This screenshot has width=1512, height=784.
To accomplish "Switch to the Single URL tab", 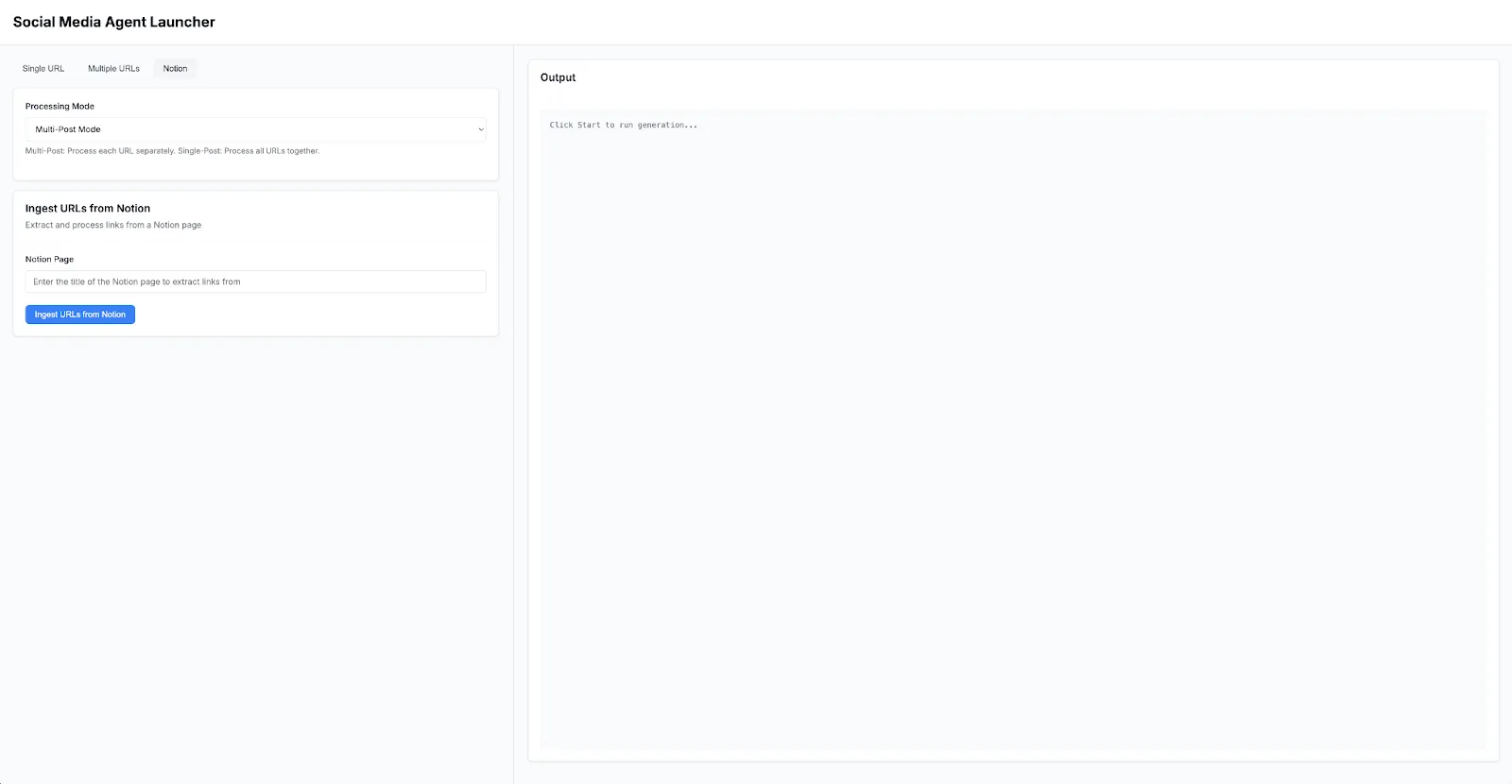I will 43,69.
